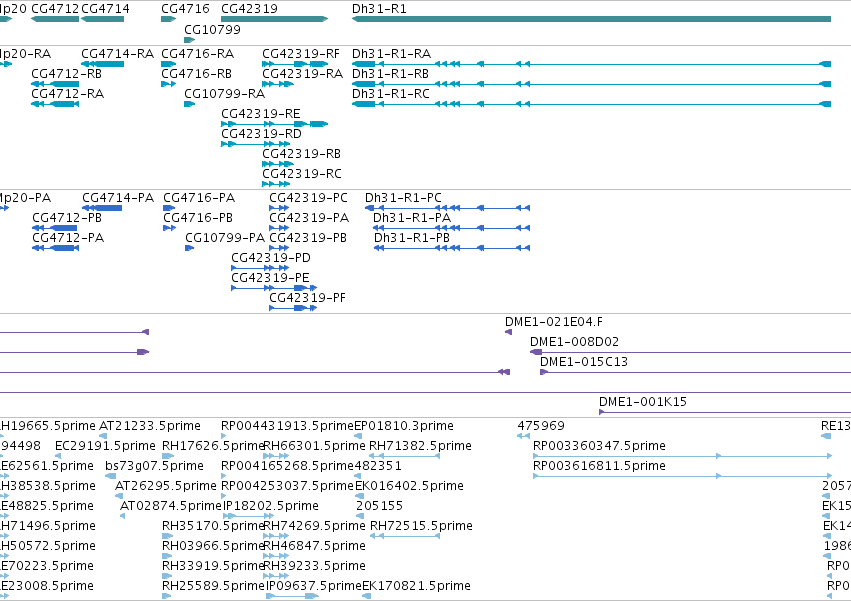Select transcript CG42319-RC

tap(276, 185)
